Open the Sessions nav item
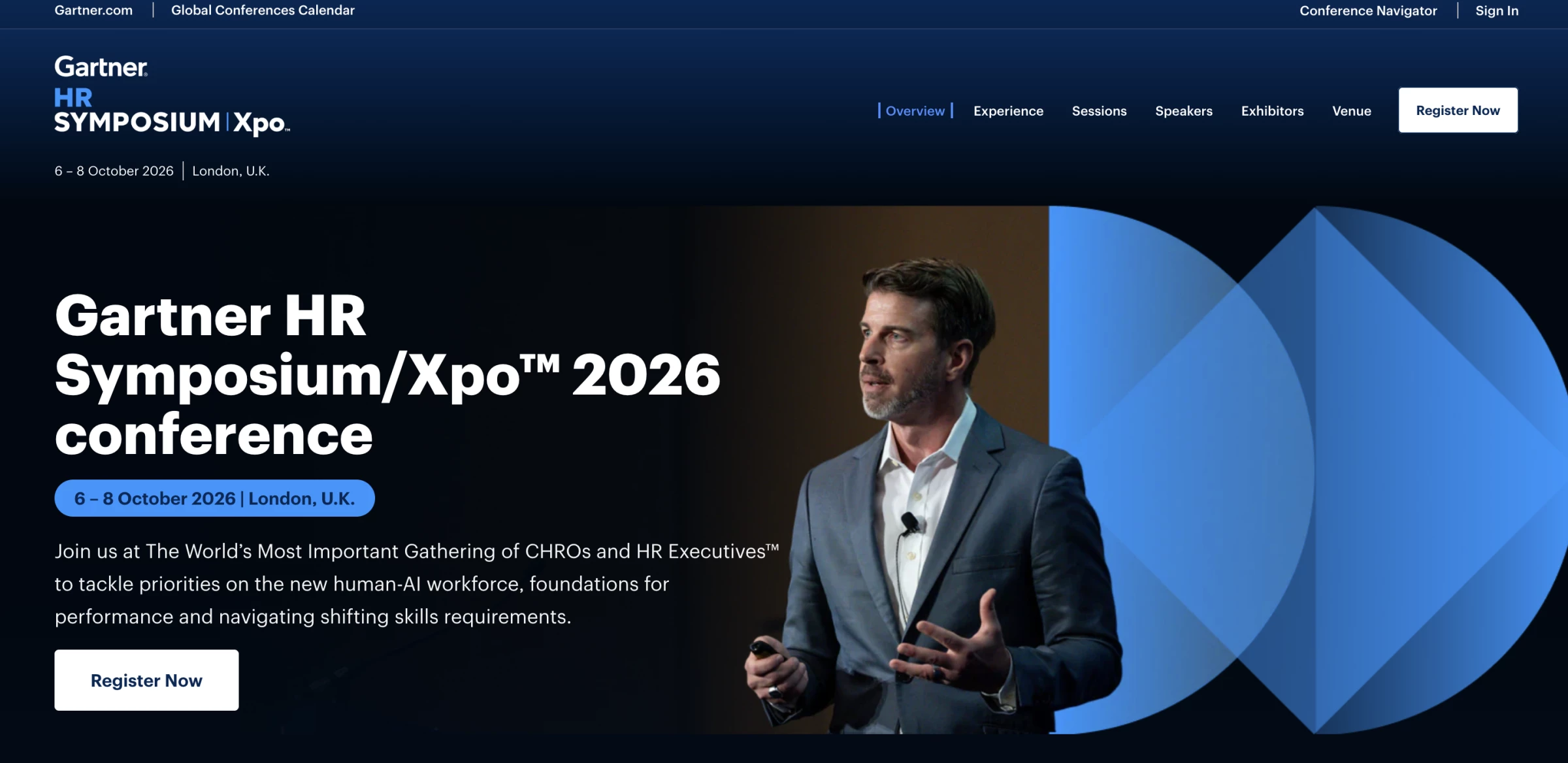Image resolution: width=1568 pixels, height=763 pixels. (1099, 110)
